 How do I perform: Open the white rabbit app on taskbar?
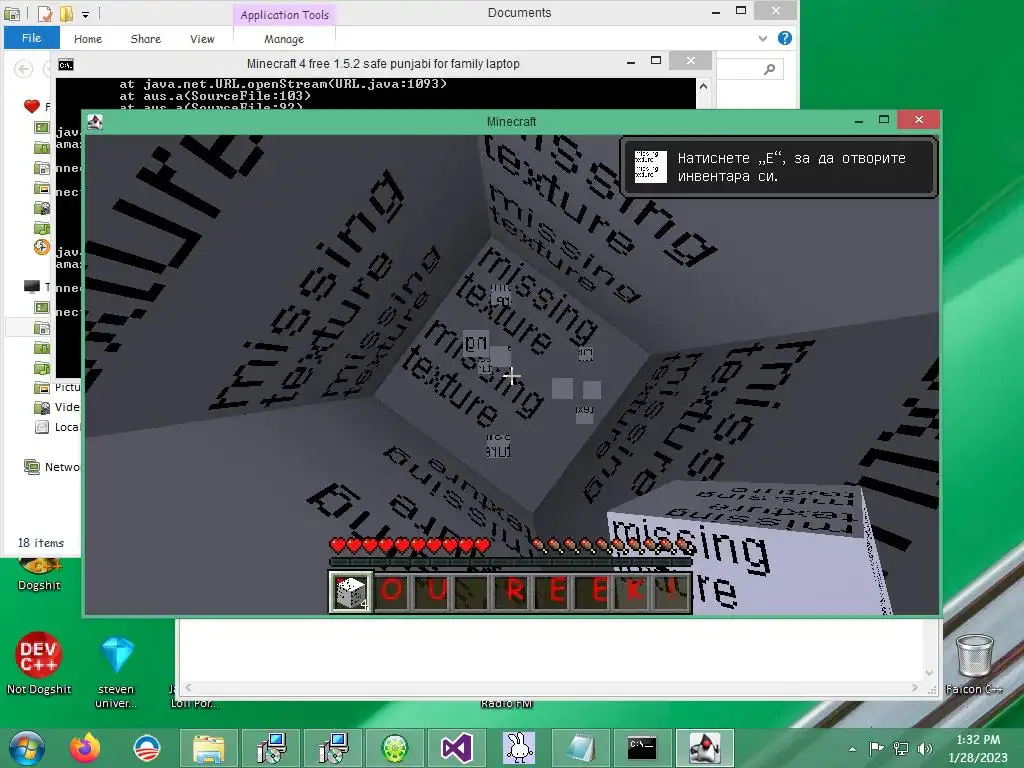pyautogui.click(x=519, y=748)
